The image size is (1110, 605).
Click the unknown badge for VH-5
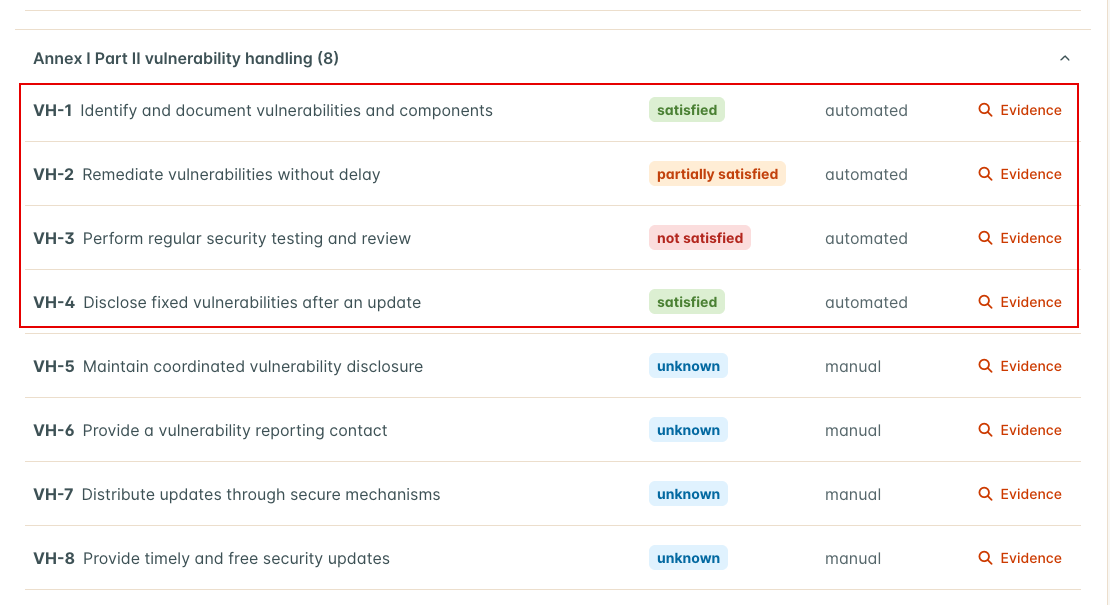point(688,366)
